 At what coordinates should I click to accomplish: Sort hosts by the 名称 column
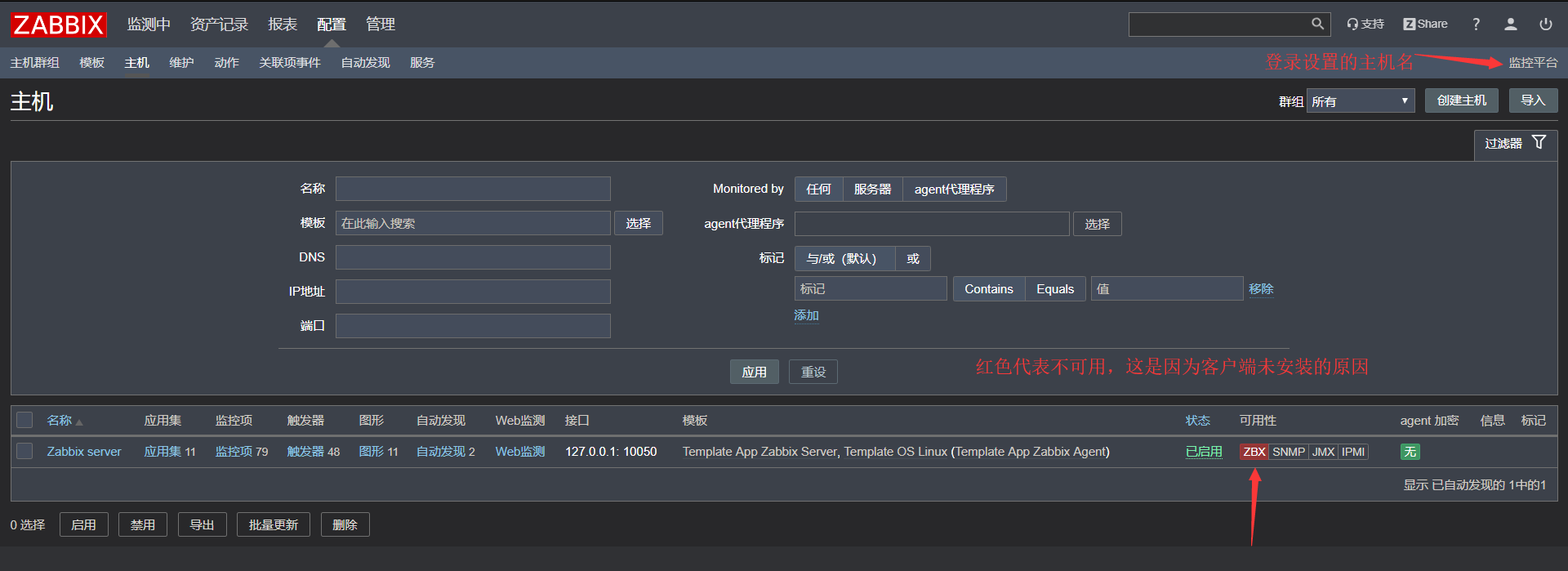60,421
